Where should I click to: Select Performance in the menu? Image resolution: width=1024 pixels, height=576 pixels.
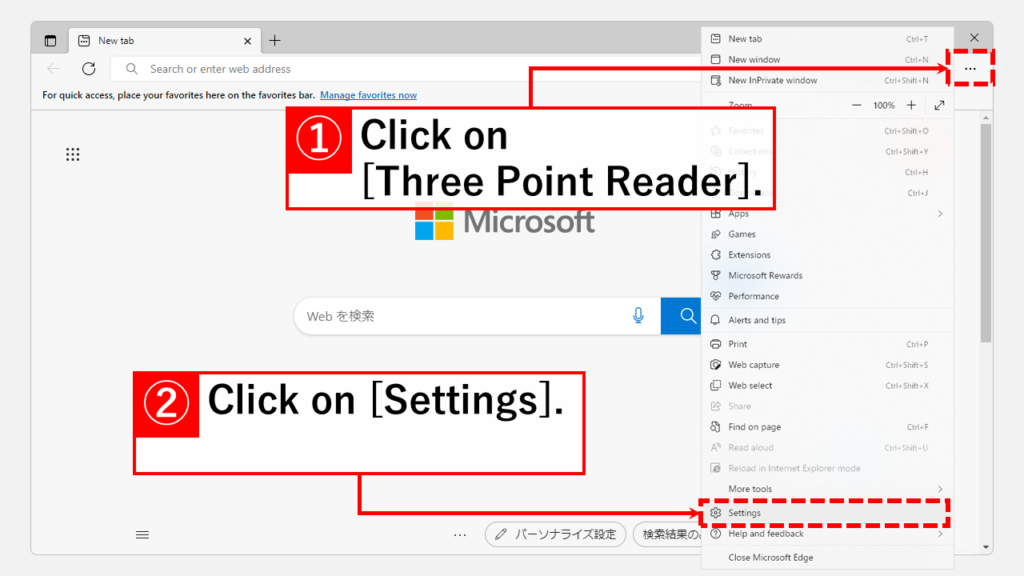827,296
